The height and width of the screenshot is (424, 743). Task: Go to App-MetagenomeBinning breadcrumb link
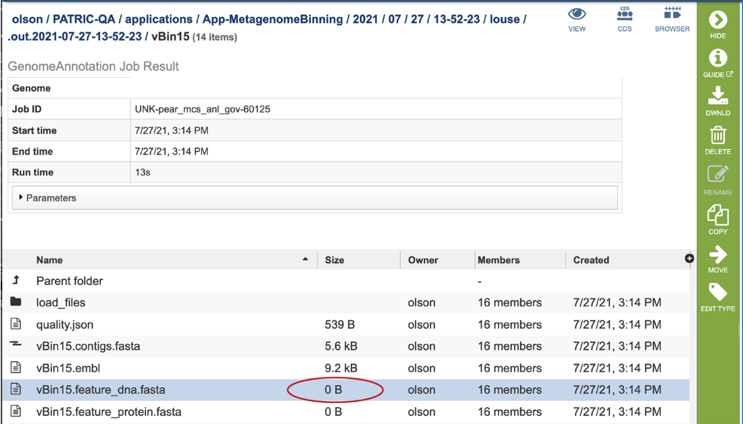coord(272,19)
